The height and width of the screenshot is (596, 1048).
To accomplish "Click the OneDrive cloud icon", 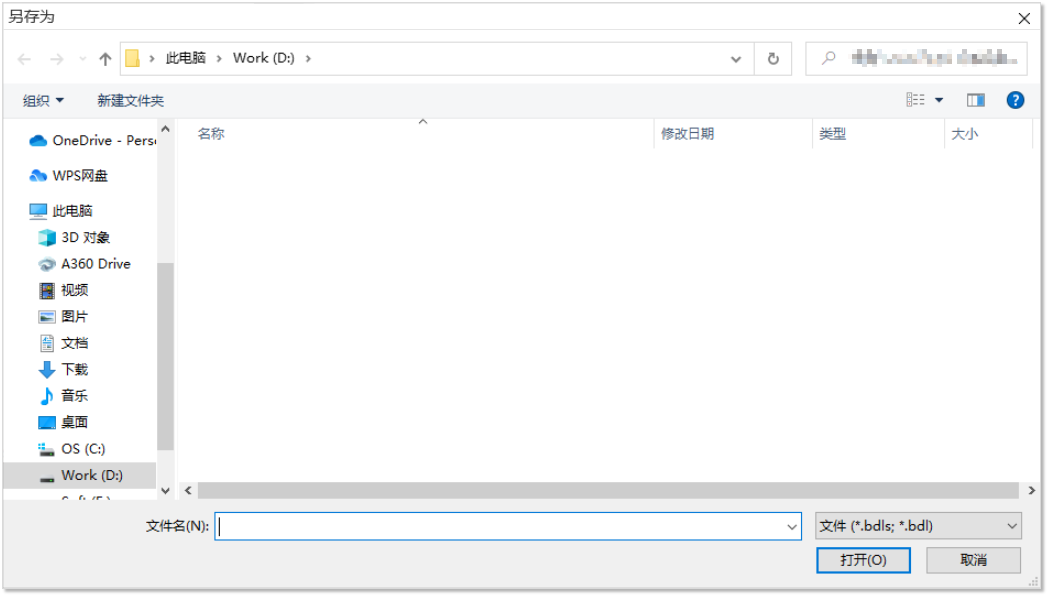I will pos(38,140).
